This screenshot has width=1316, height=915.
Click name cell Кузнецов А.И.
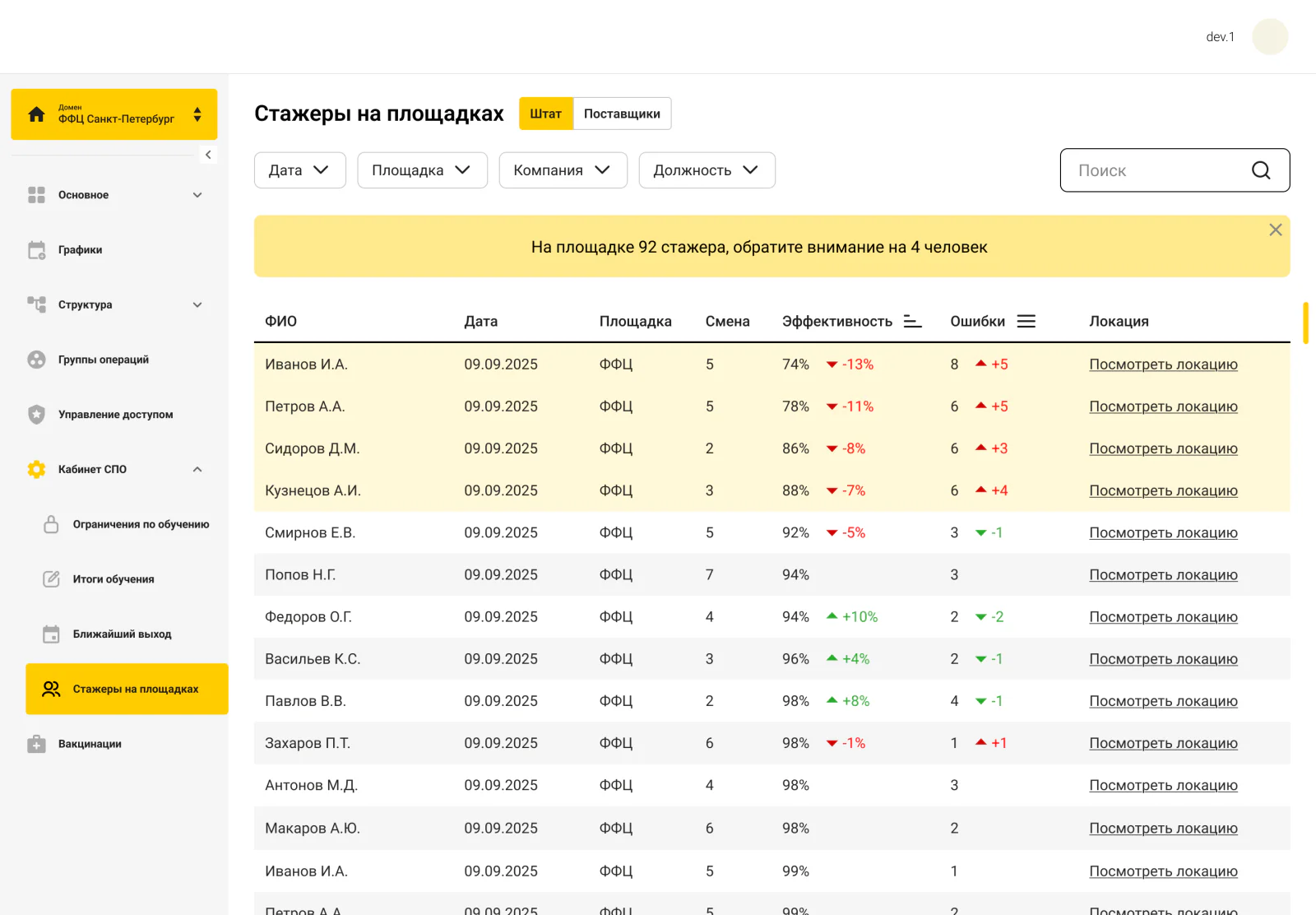coord(313,491)
